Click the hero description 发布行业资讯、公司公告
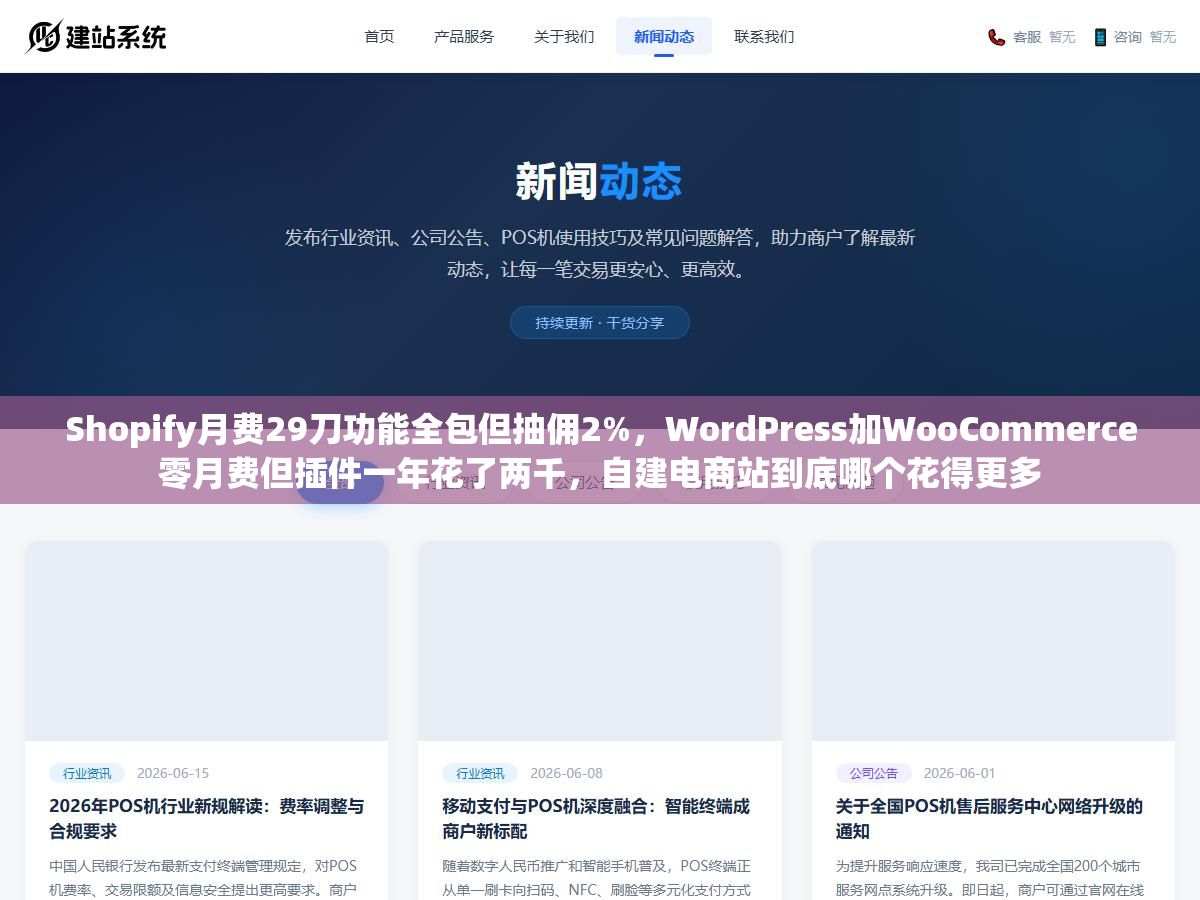This screenshot has height=900, width=1200. [x=600, y=253]
